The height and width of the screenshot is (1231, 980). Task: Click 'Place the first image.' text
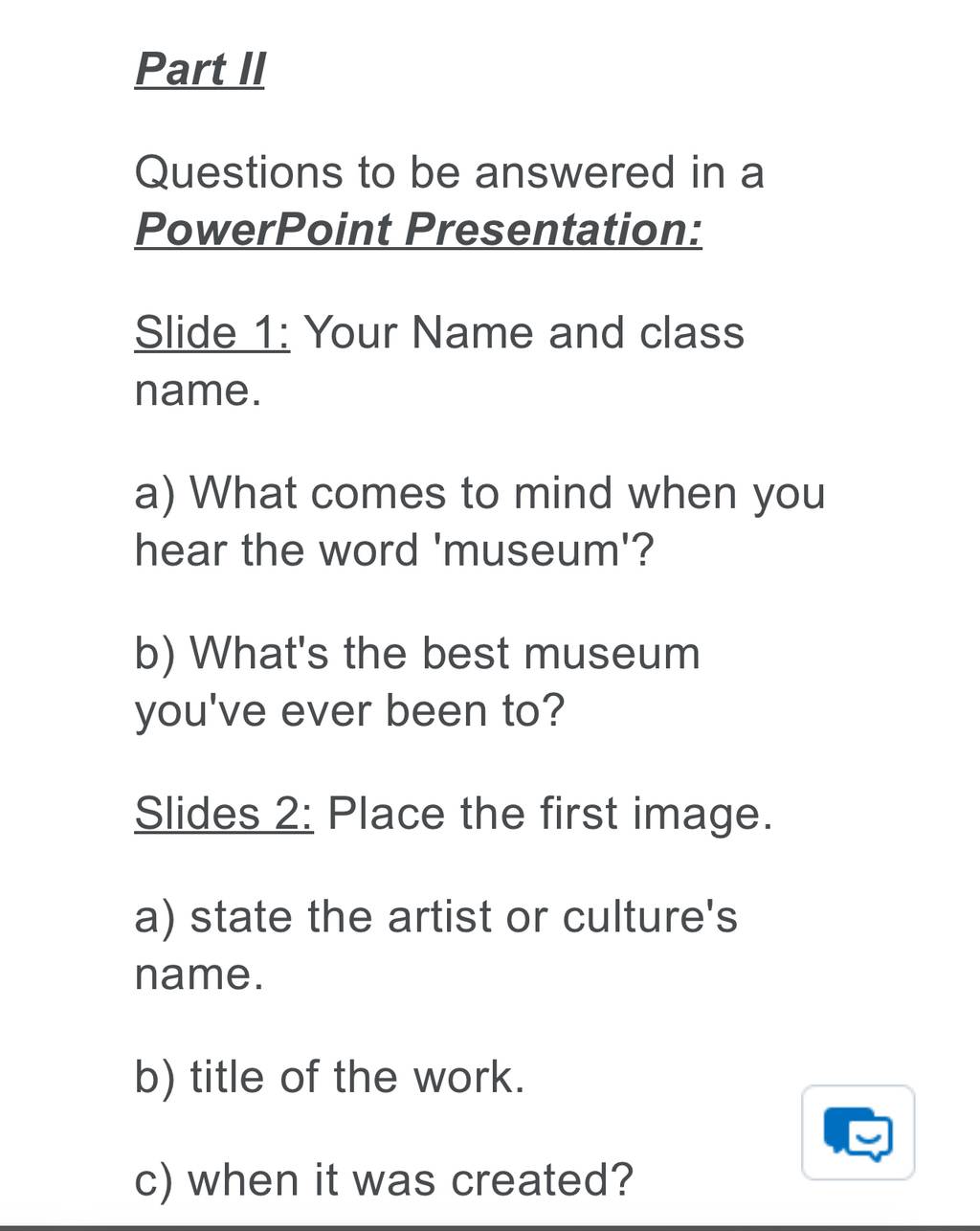pyautogui.click(x=549, y=814)
